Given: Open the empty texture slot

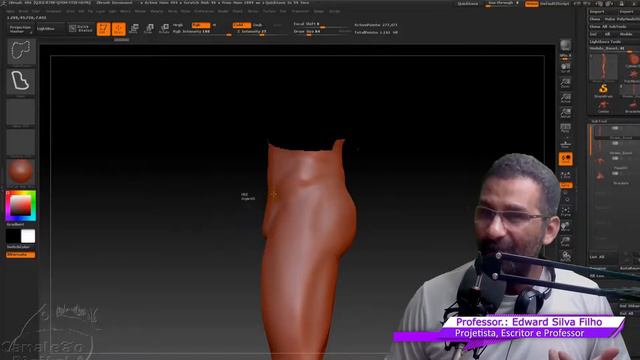Looking at the screenshot, I should (20, 143).
